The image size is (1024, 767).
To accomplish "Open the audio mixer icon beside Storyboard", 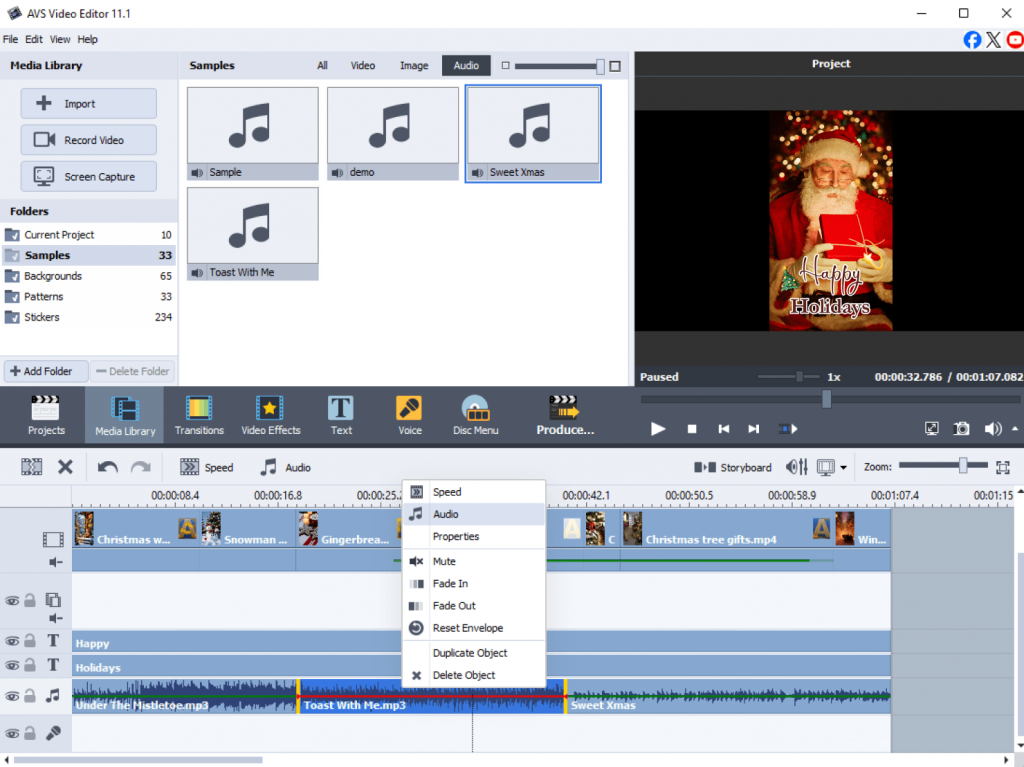I will tap(796, 467).
